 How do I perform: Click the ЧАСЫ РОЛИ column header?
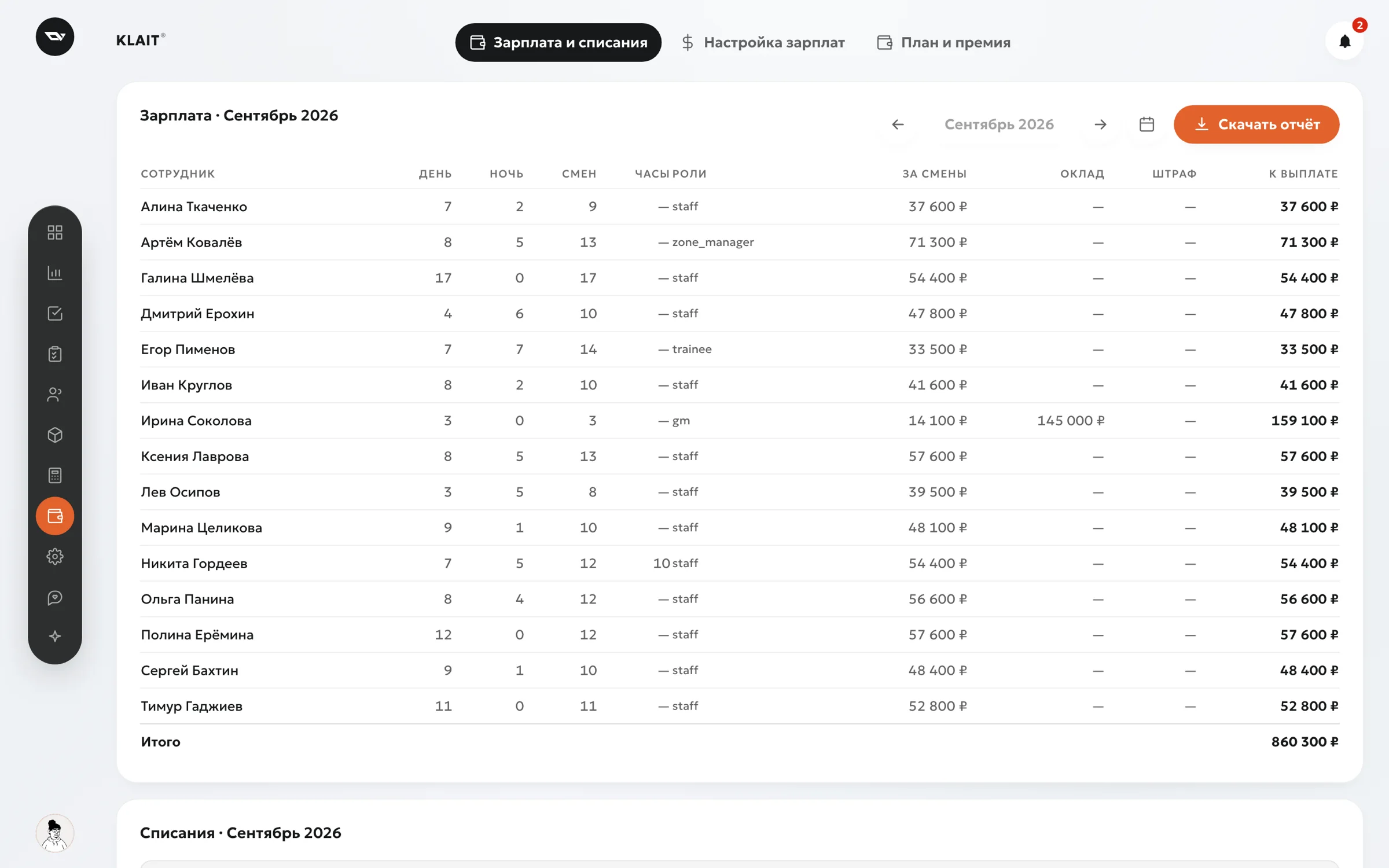coord(671,174)
